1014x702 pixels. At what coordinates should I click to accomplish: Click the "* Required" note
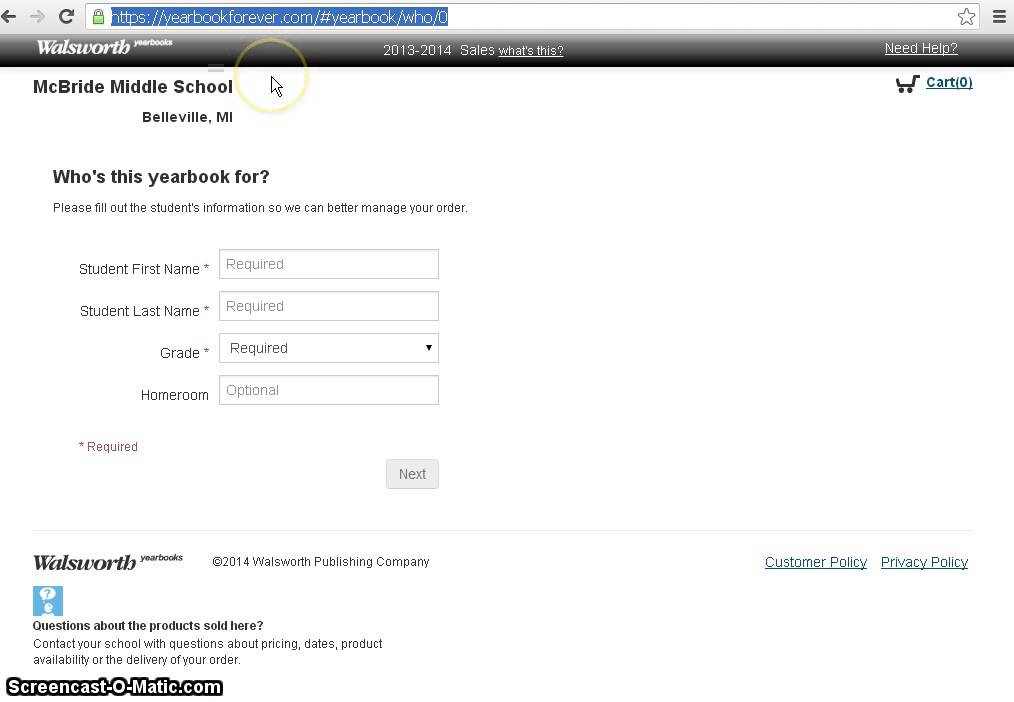(108, 447)
